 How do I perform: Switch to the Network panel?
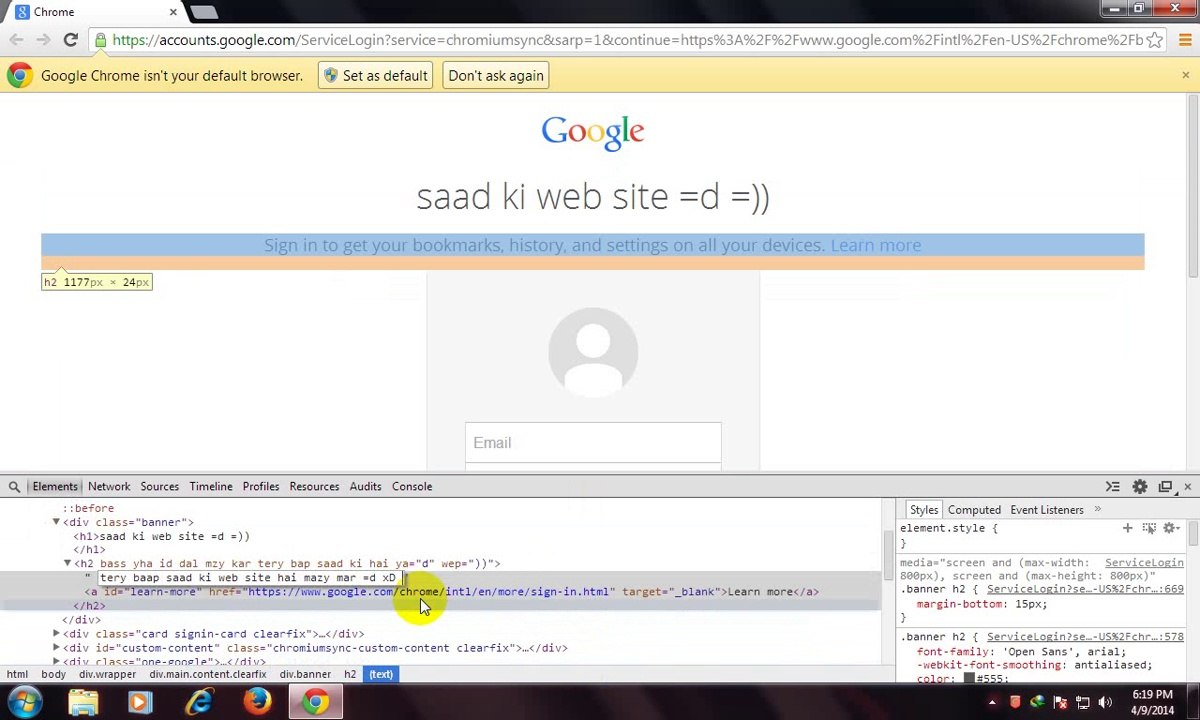click(x=109, y=487)
